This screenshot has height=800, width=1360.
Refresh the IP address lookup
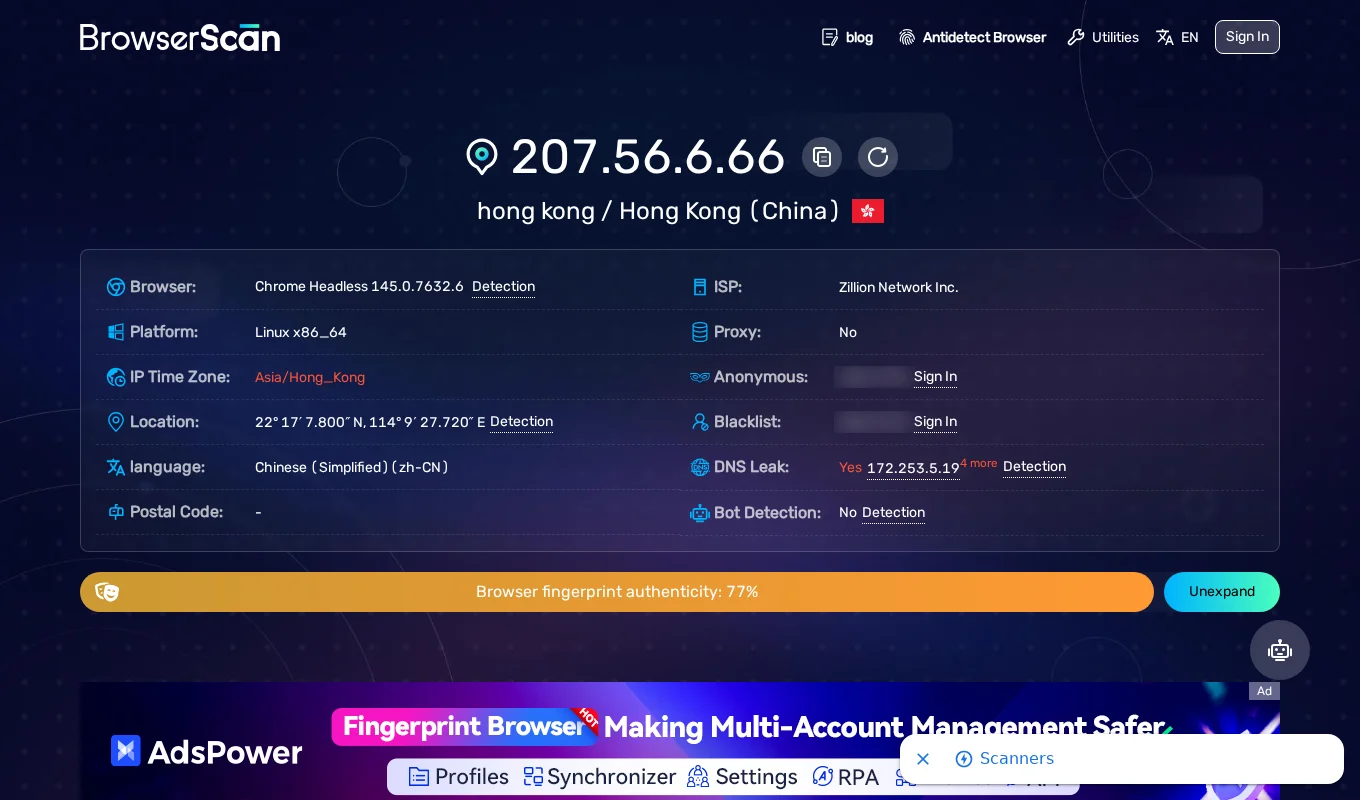click(878, 157)
